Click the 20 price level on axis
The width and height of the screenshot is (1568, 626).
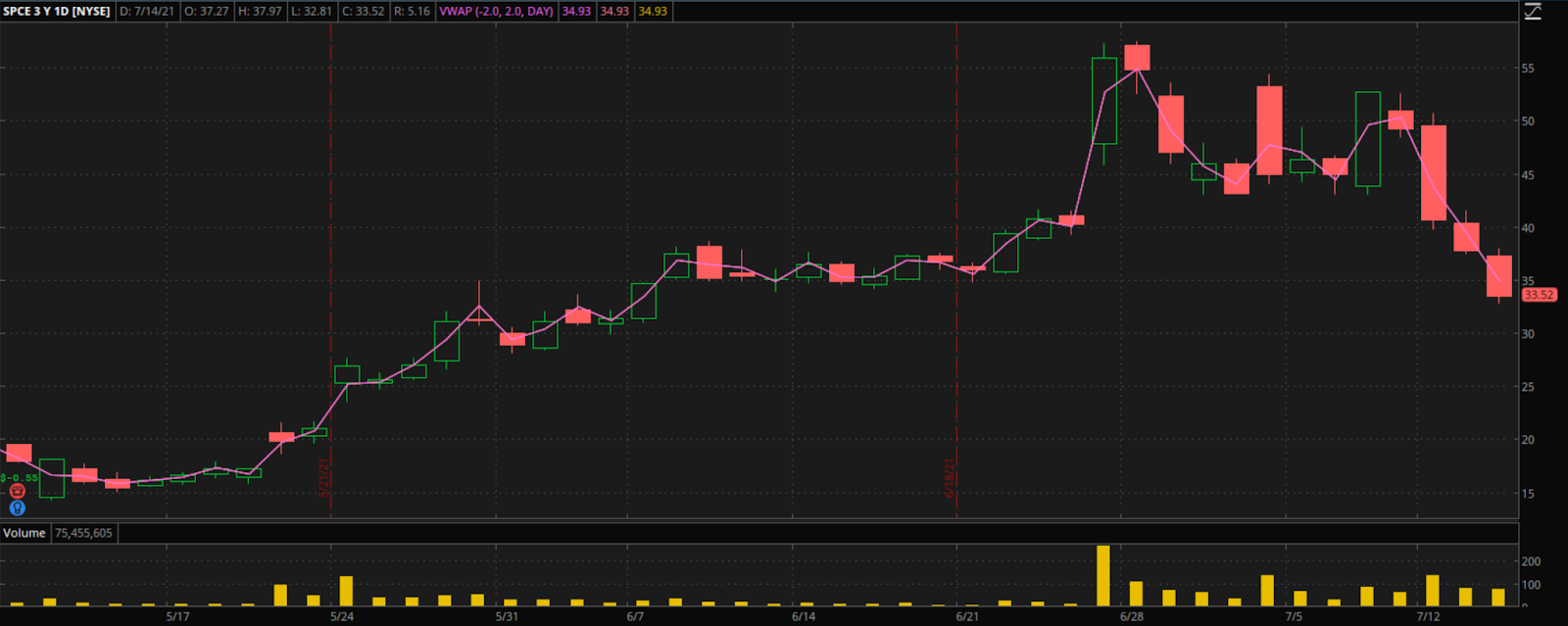click(x=1528, y=440)
